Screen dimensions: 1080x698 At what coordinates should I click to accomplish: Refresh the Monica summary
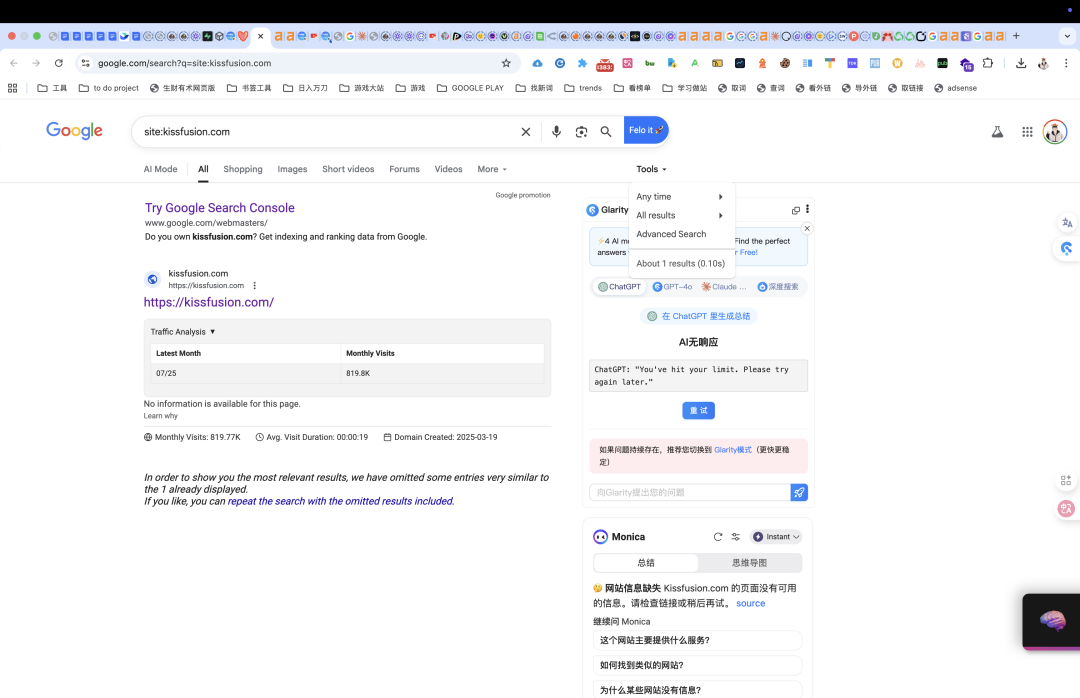718,537
